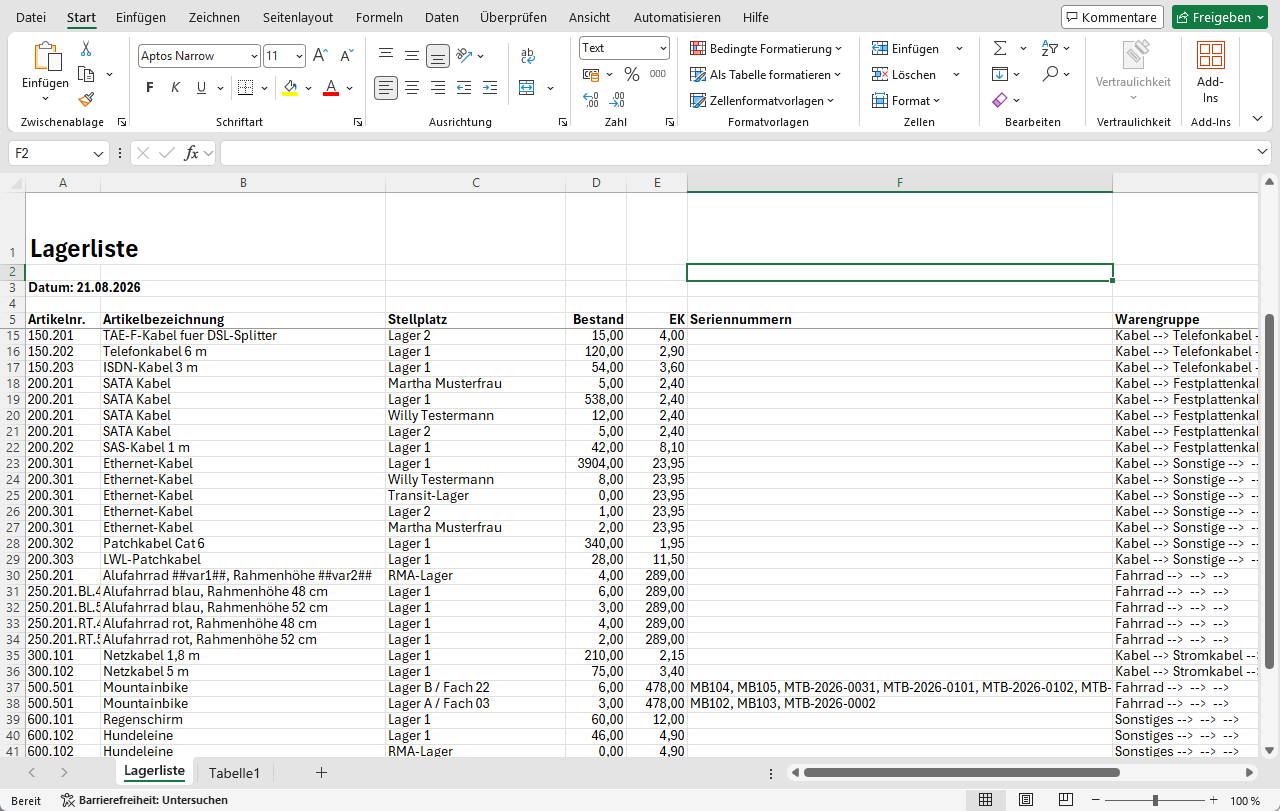Image resolution: width=1280 pixels, height=811 pixels.
Task: Click the vertical scrollbar thumb
Action: 1269,492
